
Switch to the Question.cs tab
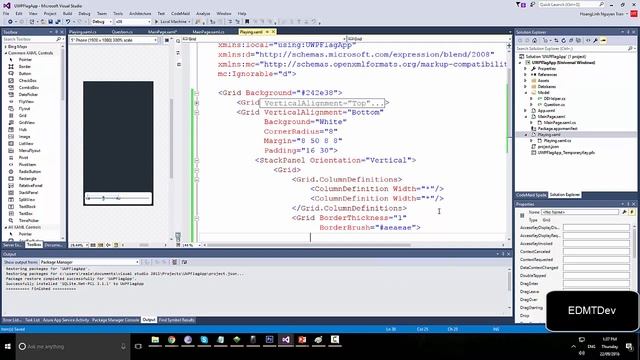coord(122,32)
